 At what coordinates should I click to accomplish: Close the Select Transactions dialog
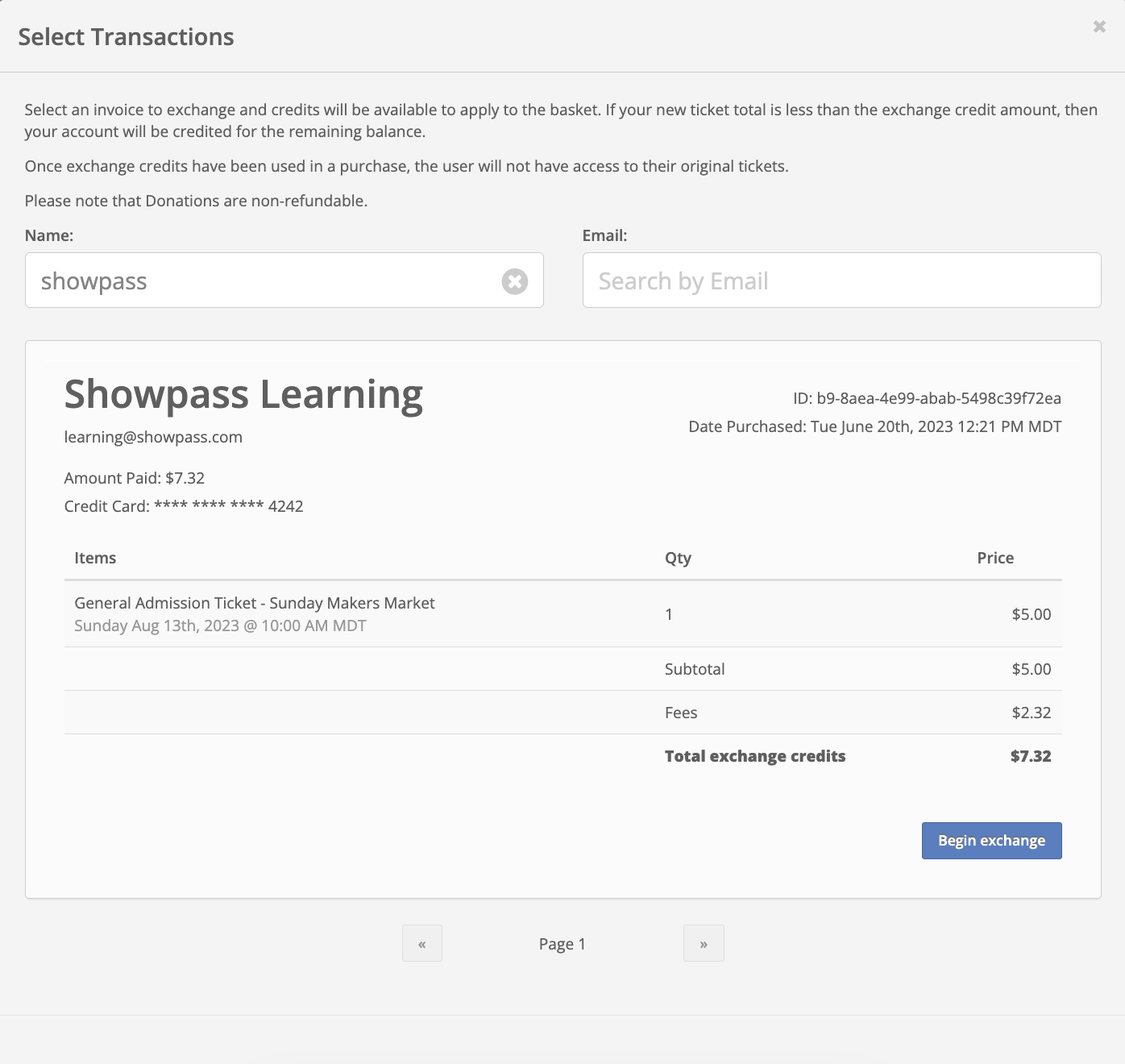pos(1099,27)
